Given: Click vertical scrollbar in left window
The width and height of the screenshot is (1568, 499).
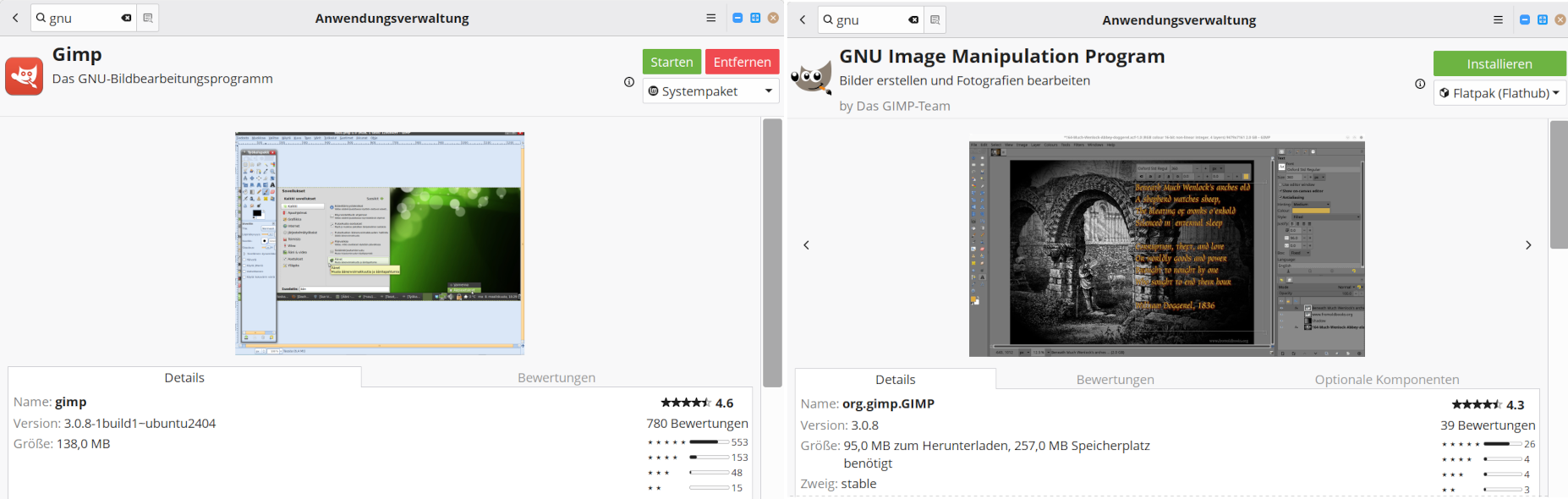Looking at the screenshot, I should (x=772, y=252).
